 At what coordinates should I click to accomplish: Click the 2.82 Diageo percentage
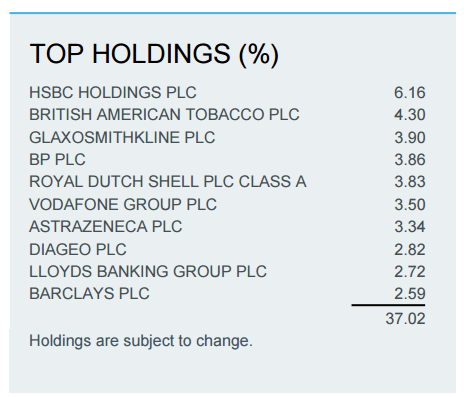[x=410, y=249]
